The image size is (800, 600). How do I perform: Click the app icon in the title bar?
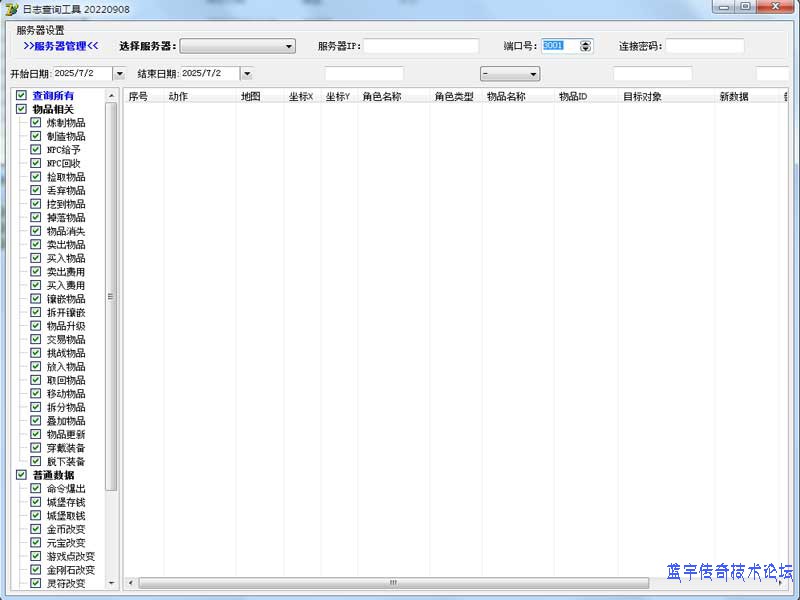(12, 9)
